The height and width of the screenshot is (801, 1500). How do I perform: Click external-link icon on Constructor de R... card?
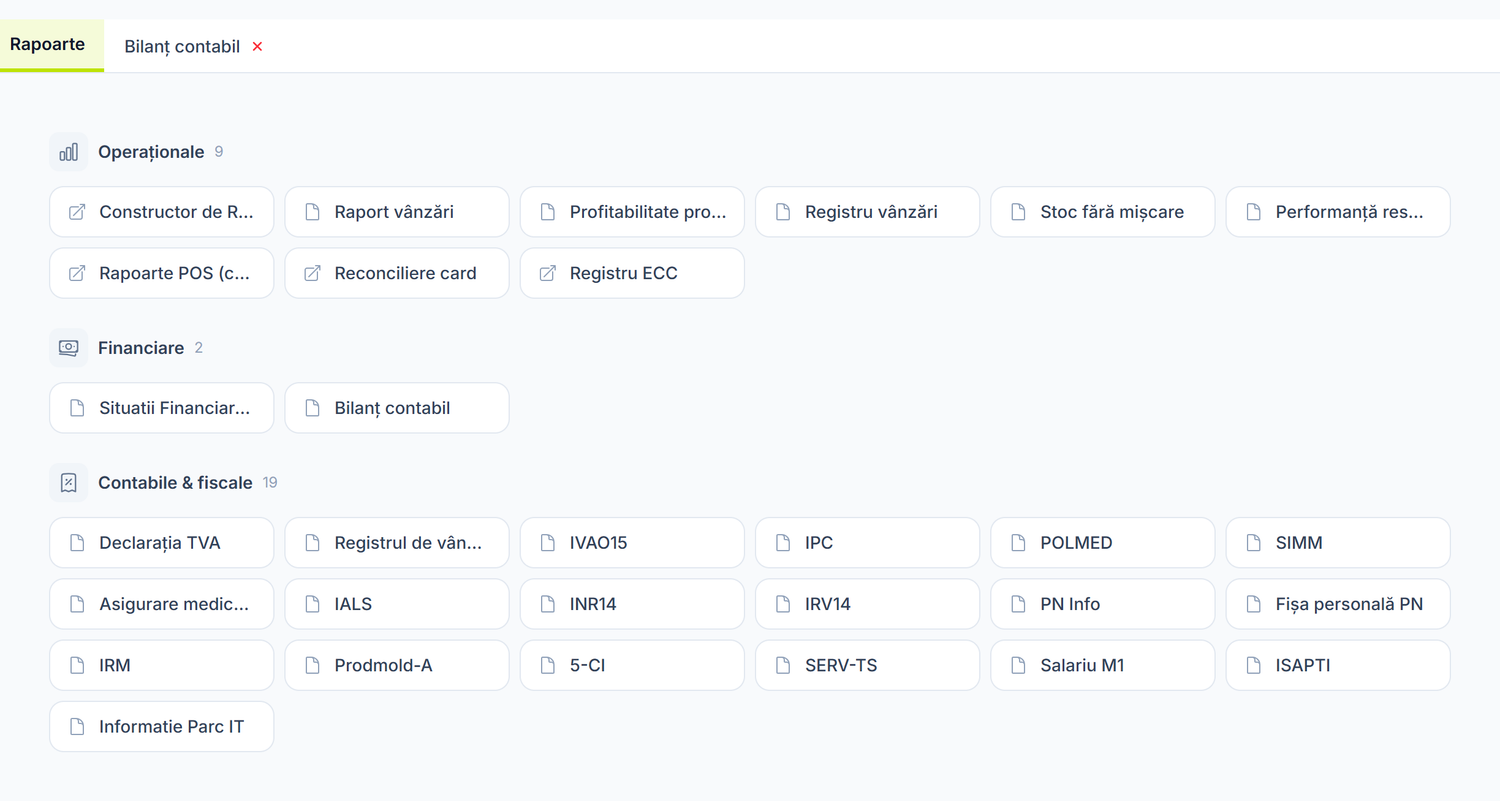[77, 212]
